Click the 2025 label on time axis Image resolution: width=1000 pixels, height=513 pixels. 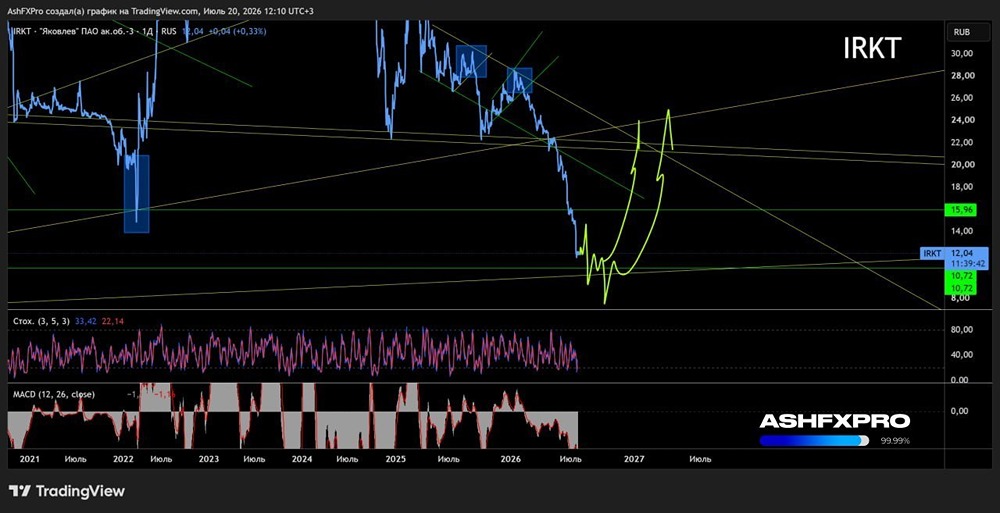[396, 459]
